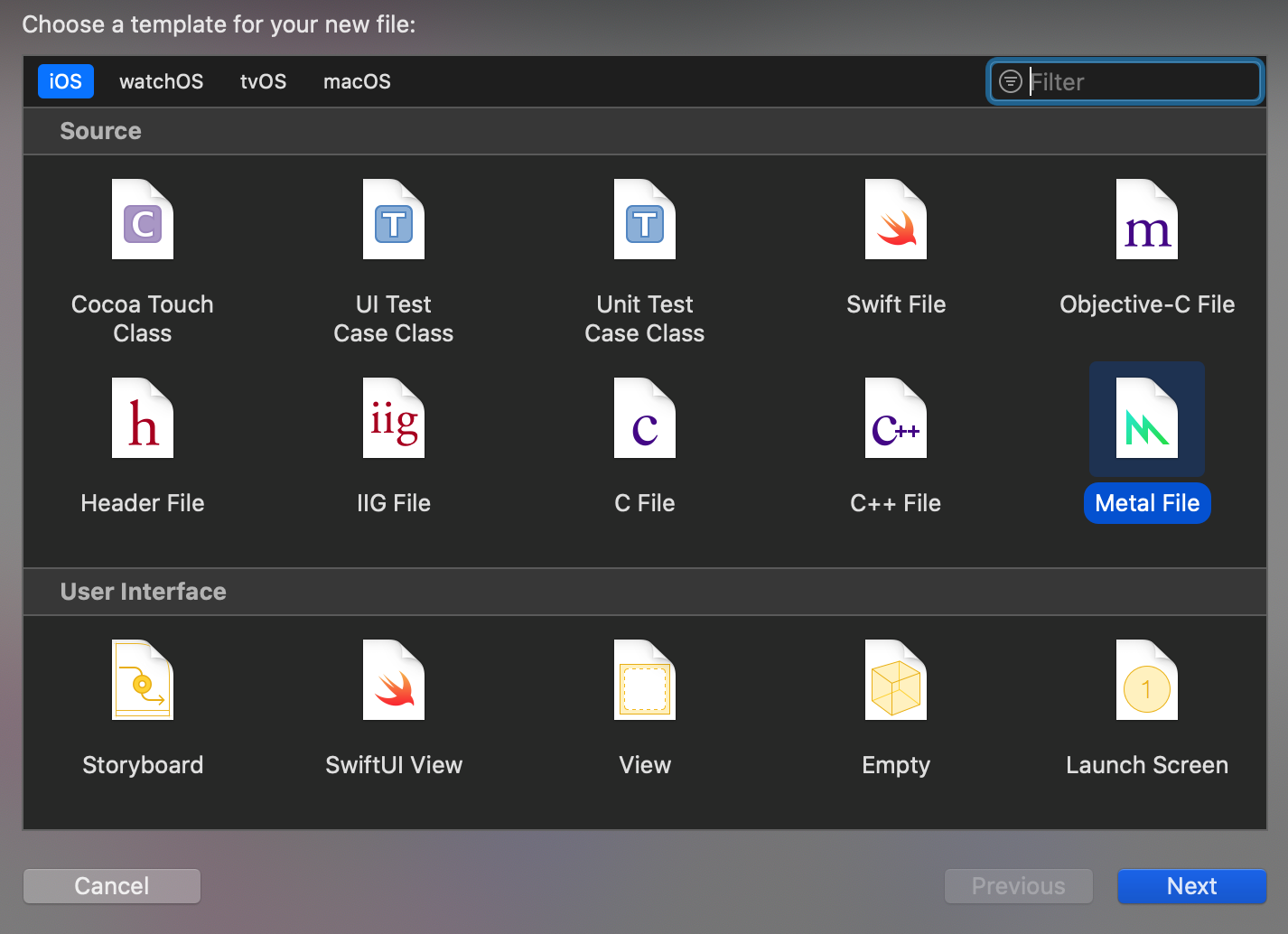Choose the Objective-C File icon
Image resolution: width=1288 pixels, height=934 pixels.
tap(1147, 219)
